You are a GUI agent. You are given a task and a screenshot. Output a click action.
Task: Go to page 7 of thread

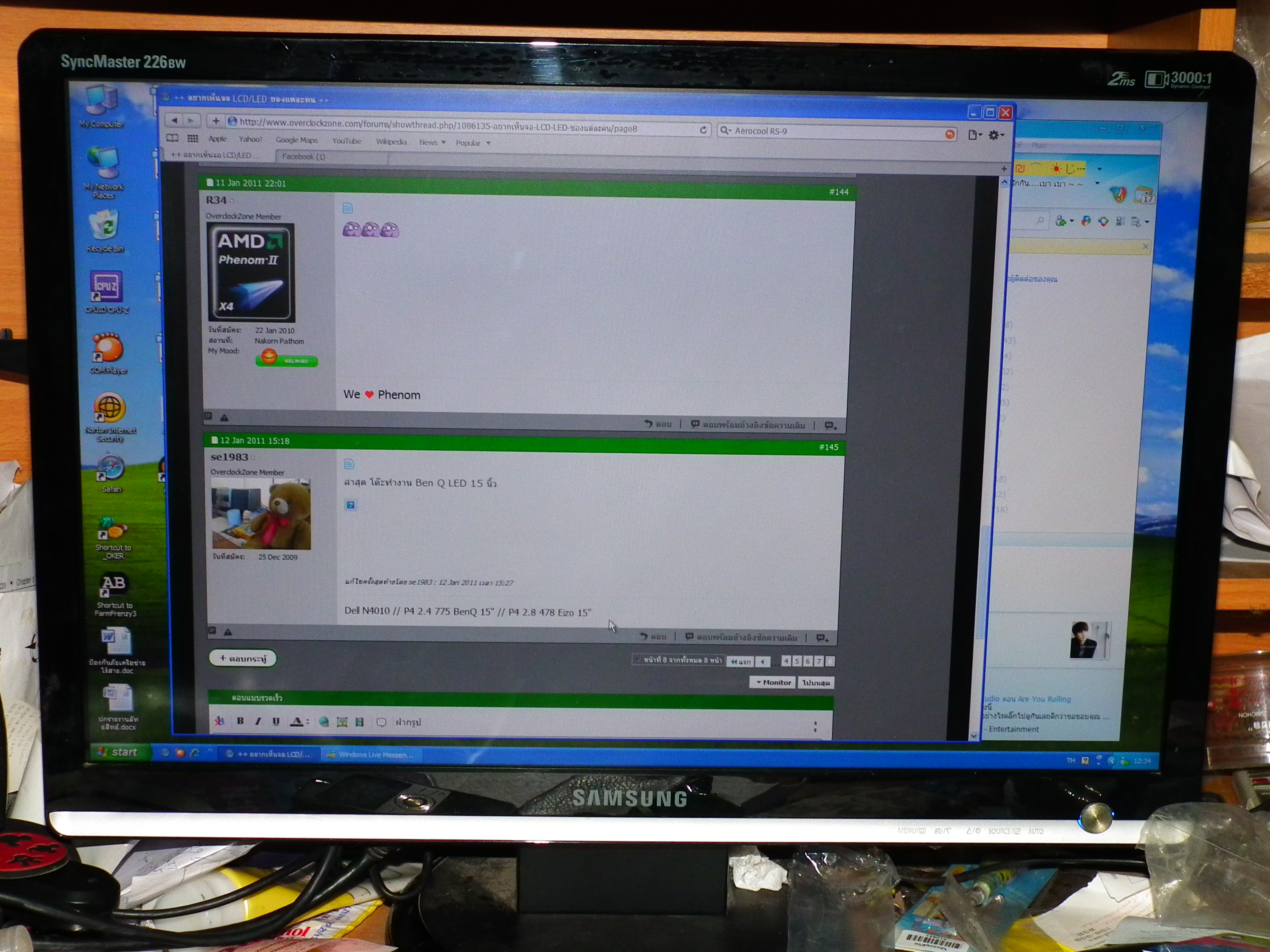click(819, 661)
